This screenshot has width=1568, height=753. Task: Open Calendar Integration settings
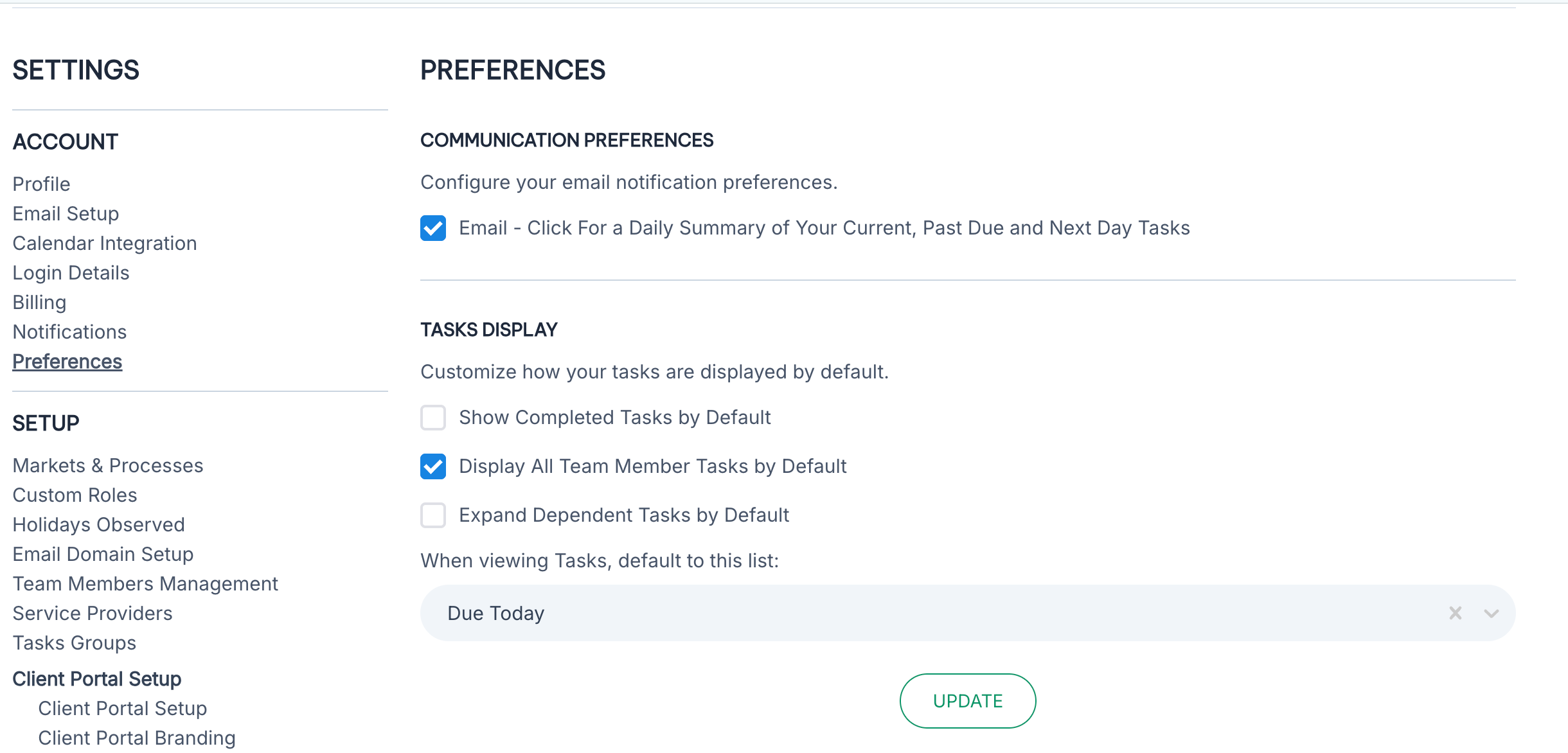105,244
